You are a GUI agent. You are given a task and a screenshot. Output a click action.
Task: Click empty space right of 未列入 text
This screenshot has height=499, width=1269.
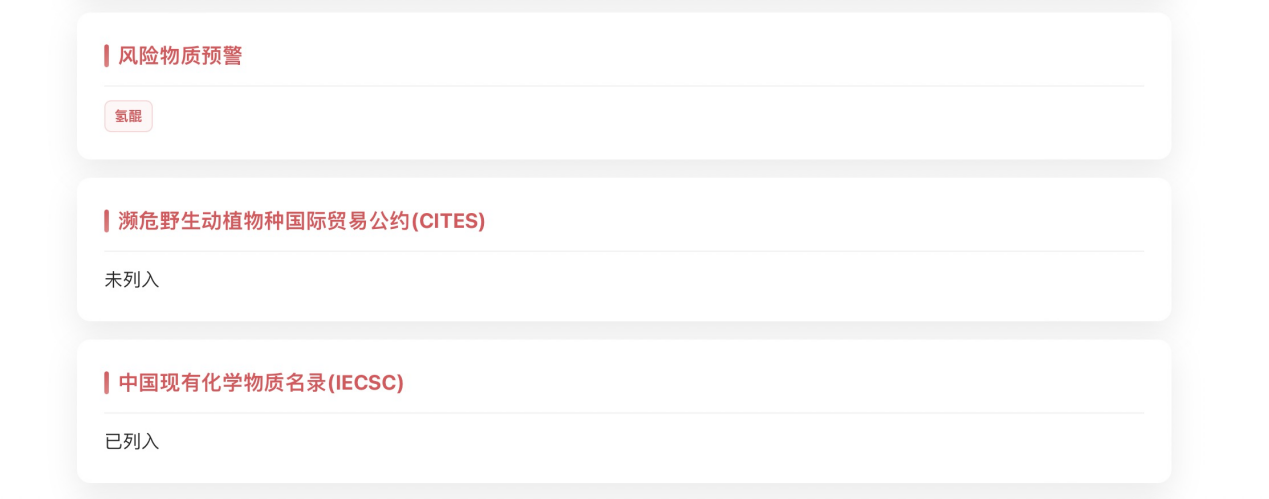(x=600, y=280)
